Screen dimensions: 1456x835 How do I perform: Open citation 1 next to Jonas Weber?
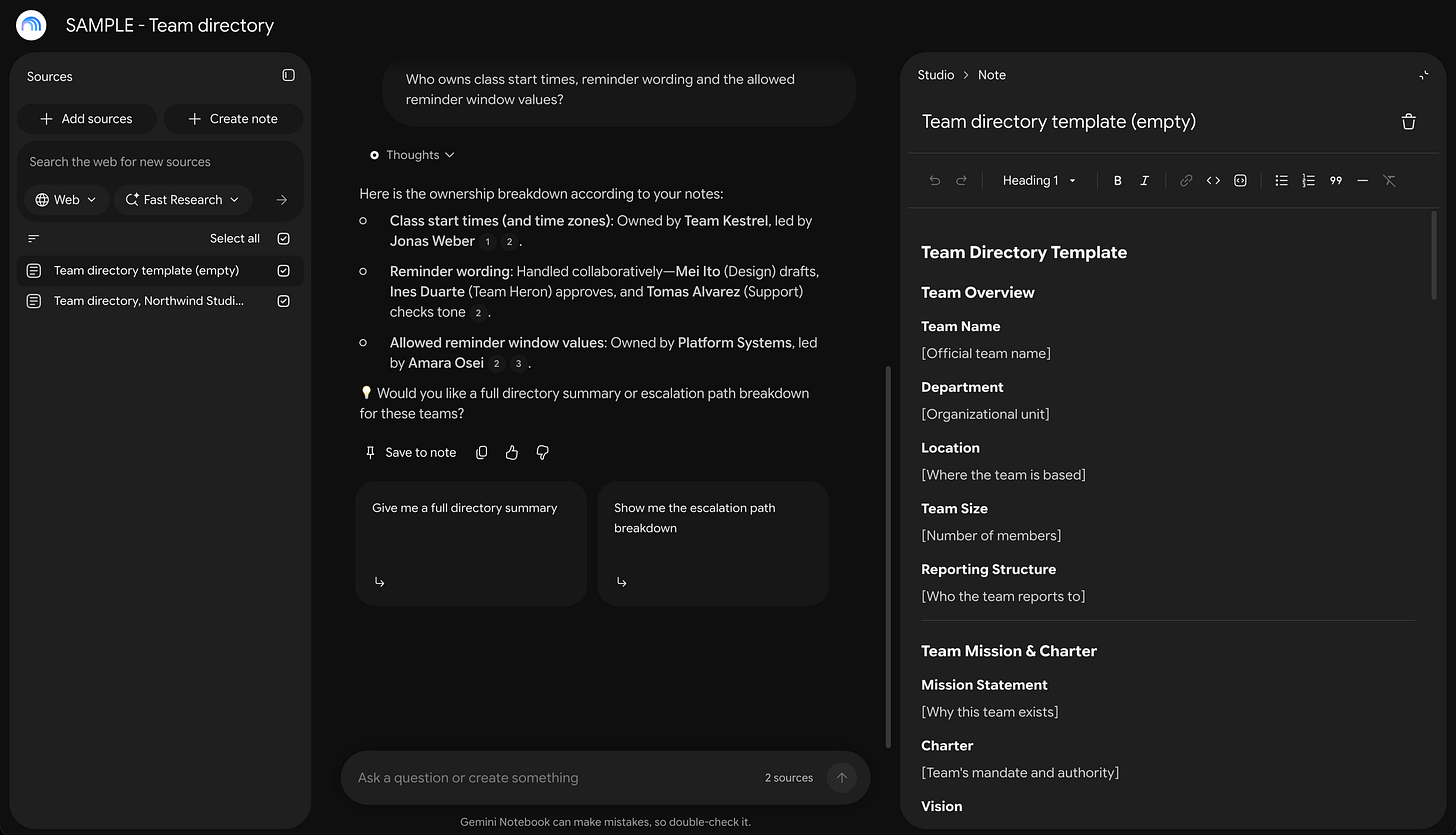pyautogui.click(x=488, y=242)
